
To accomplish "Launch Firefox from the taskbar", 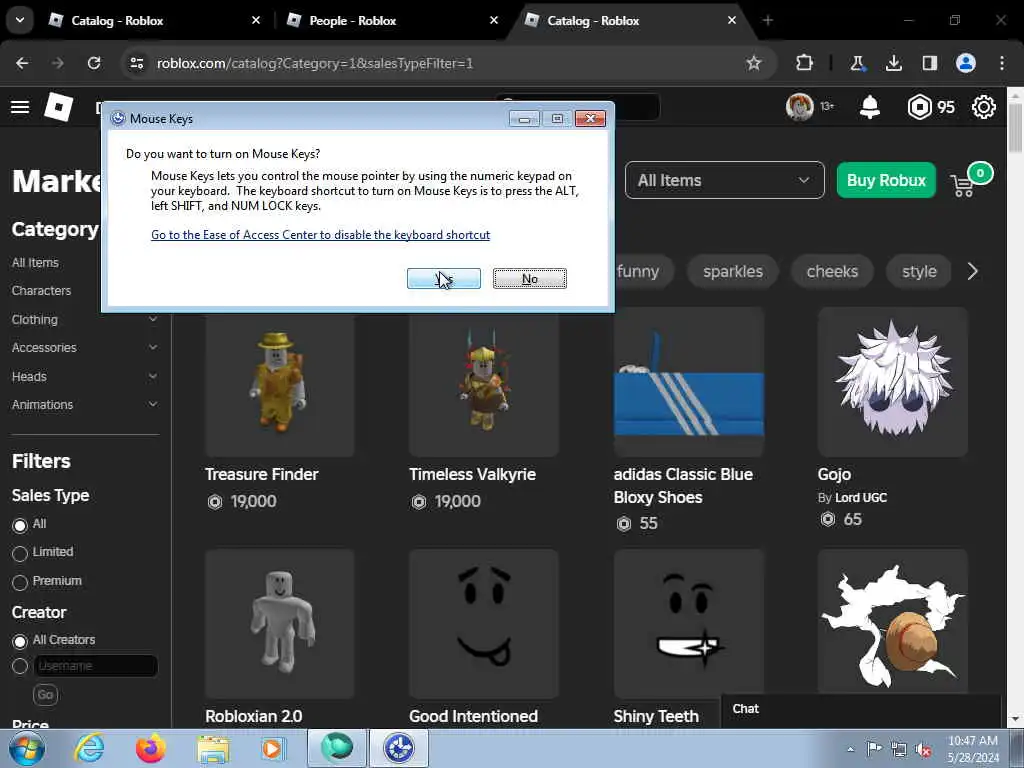I will point(151,748).
